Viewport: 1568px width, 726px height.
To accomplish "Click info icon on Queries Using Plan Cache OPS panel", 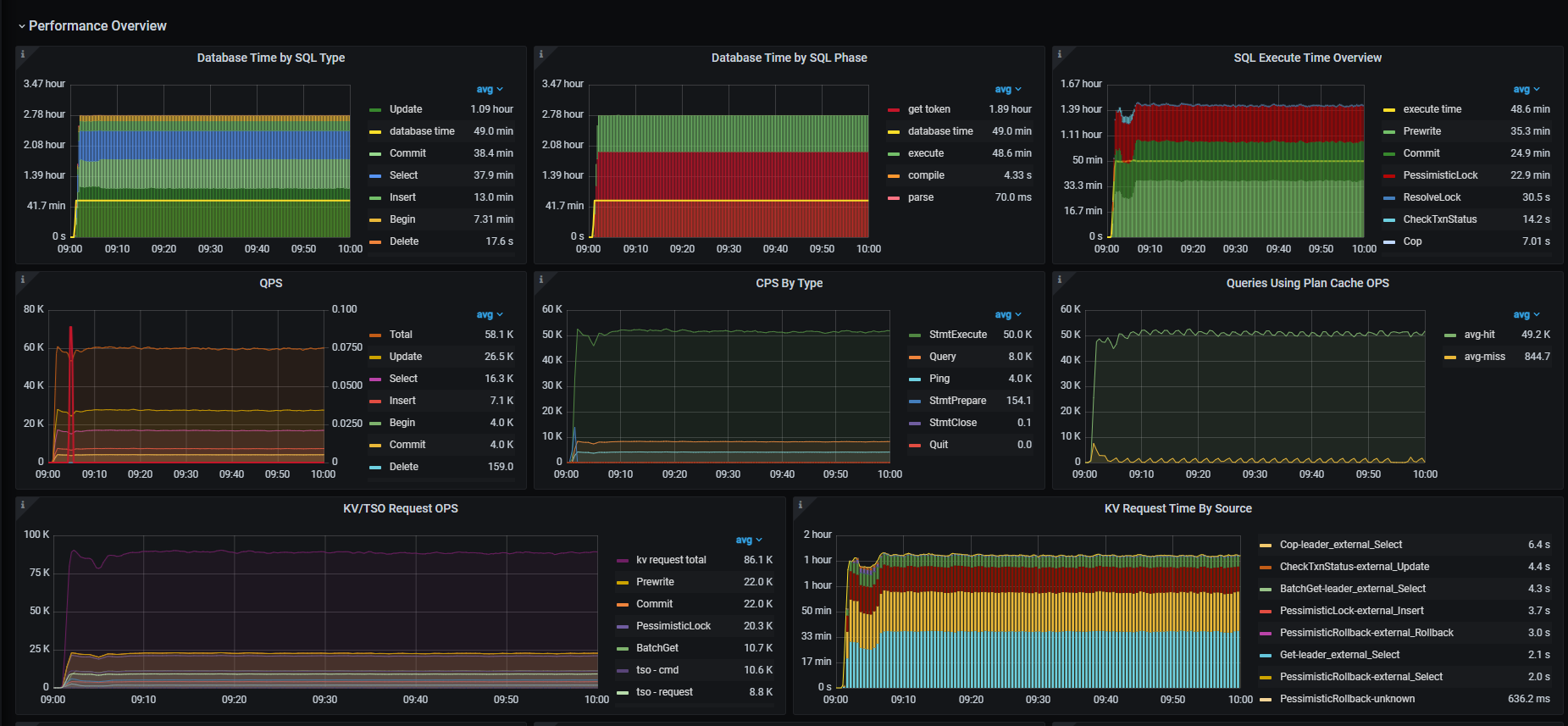I will click(1060, 280).
